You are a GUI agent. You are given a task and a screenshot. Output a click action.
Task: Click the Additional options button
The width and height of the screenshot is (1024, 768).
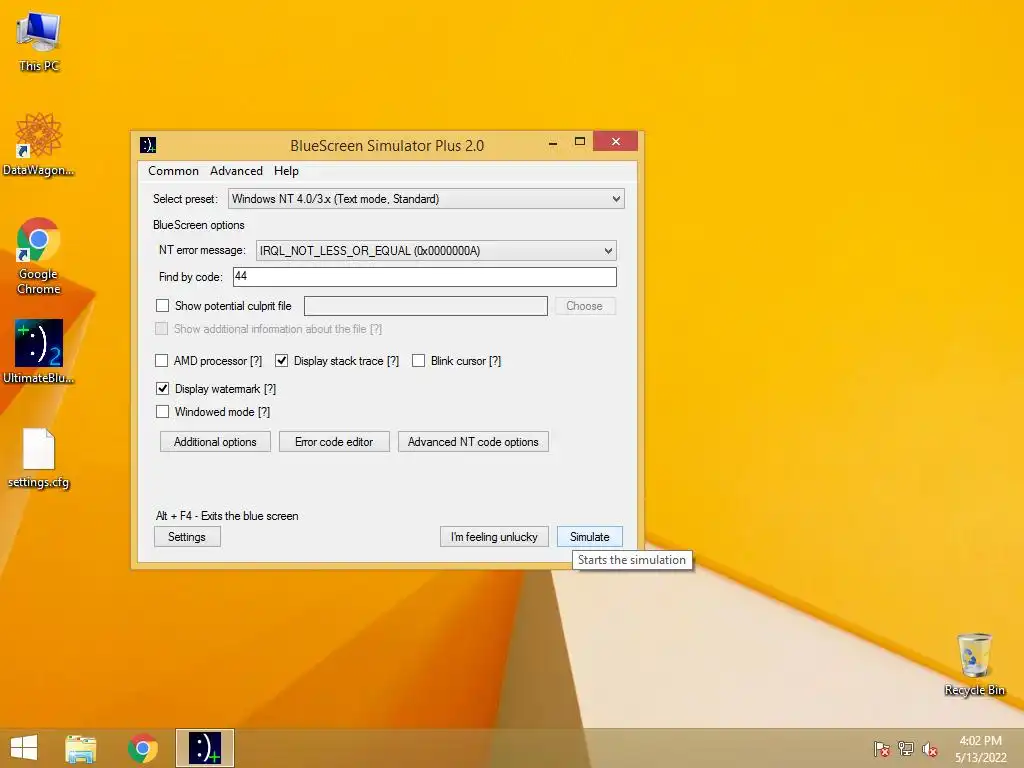click(x=215, y=441)
